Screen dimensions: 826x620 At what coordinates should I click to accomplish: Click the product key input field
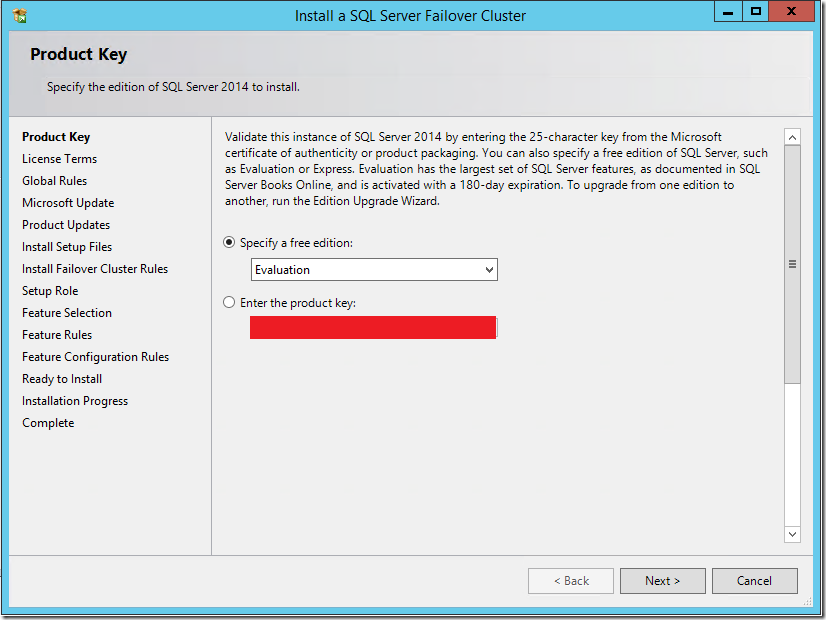coord(373,328)
